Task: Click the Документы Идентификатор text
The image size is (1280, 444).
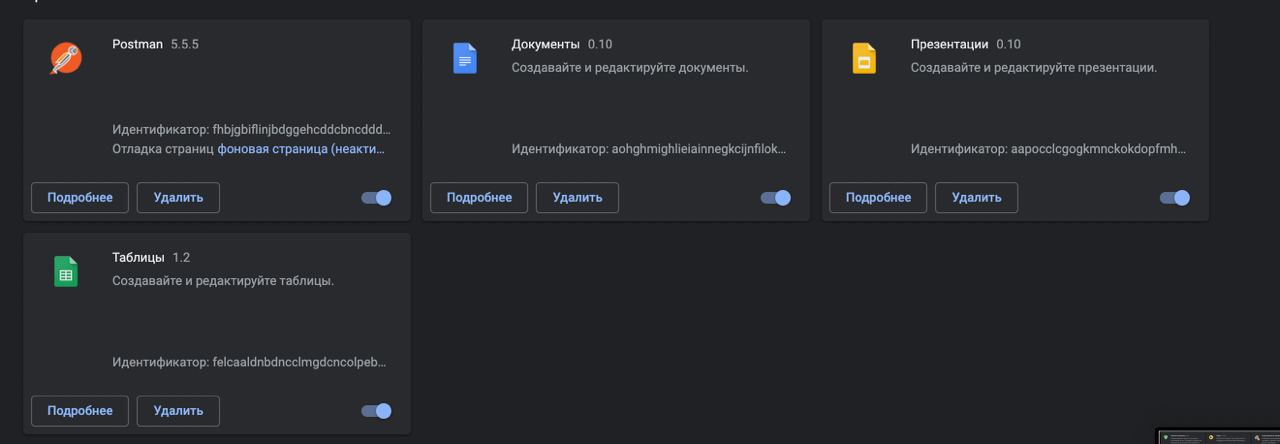Action: (x=648, y=150)
